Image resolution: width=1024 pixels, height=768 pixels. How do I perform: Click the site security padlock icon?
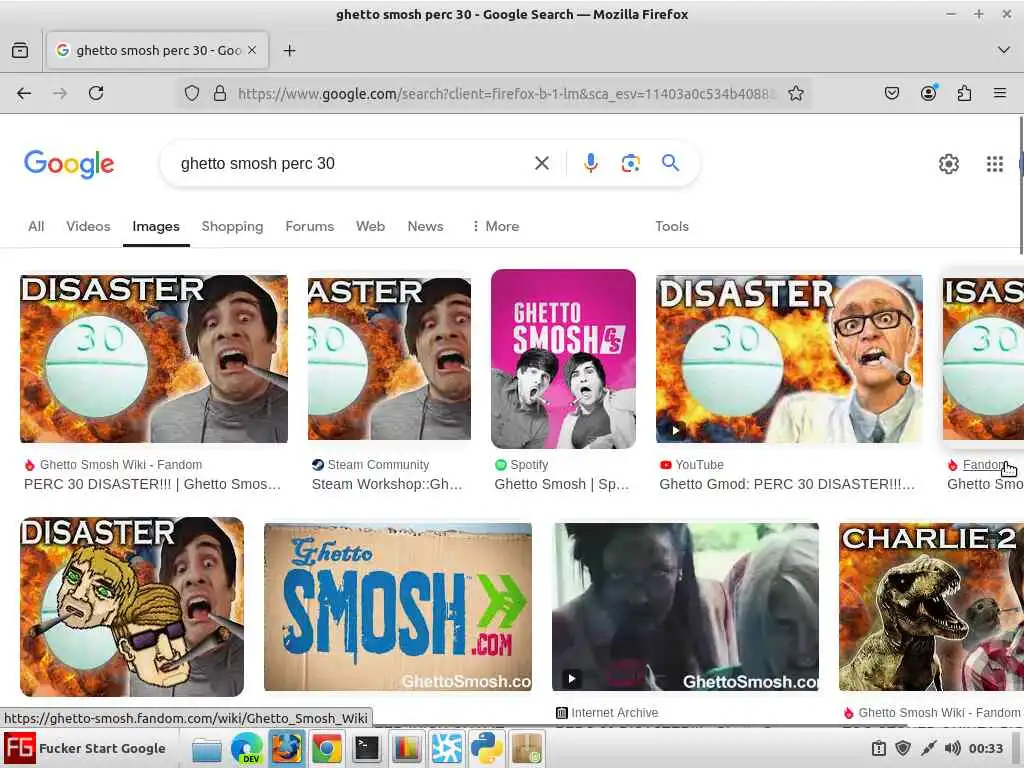click(x=220, y=93)
